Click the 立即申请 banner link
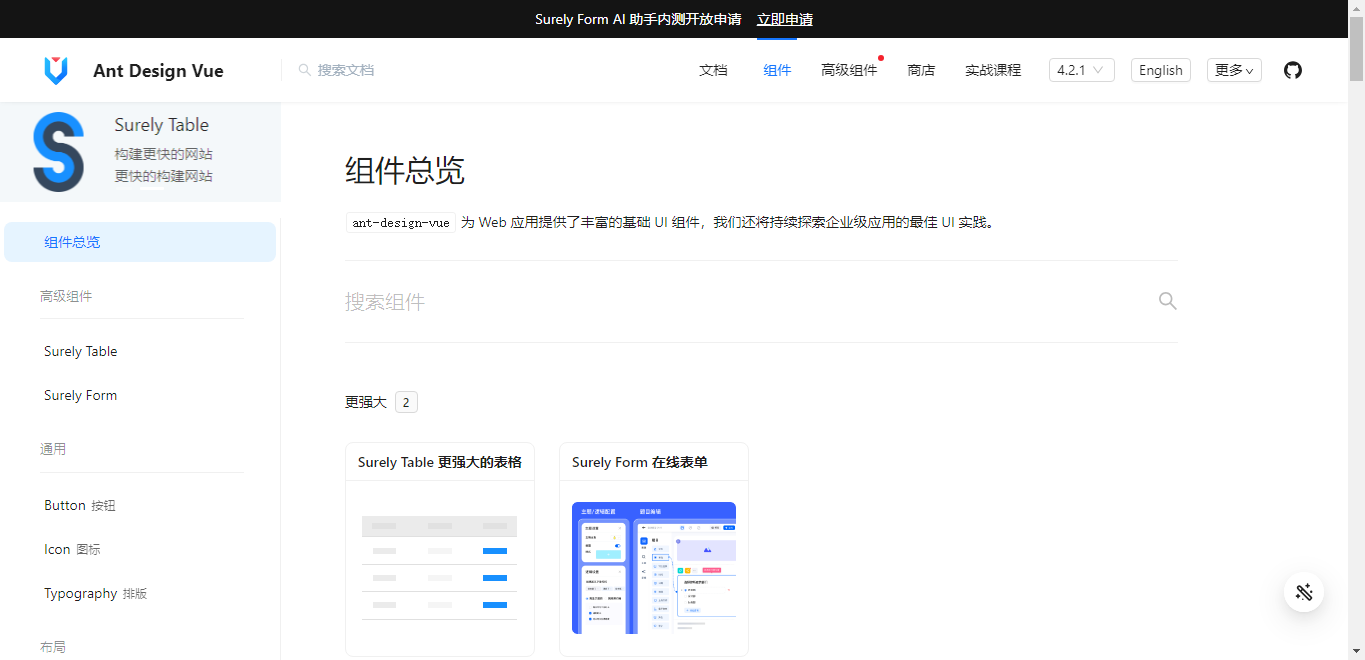 [x=784, y=19]
